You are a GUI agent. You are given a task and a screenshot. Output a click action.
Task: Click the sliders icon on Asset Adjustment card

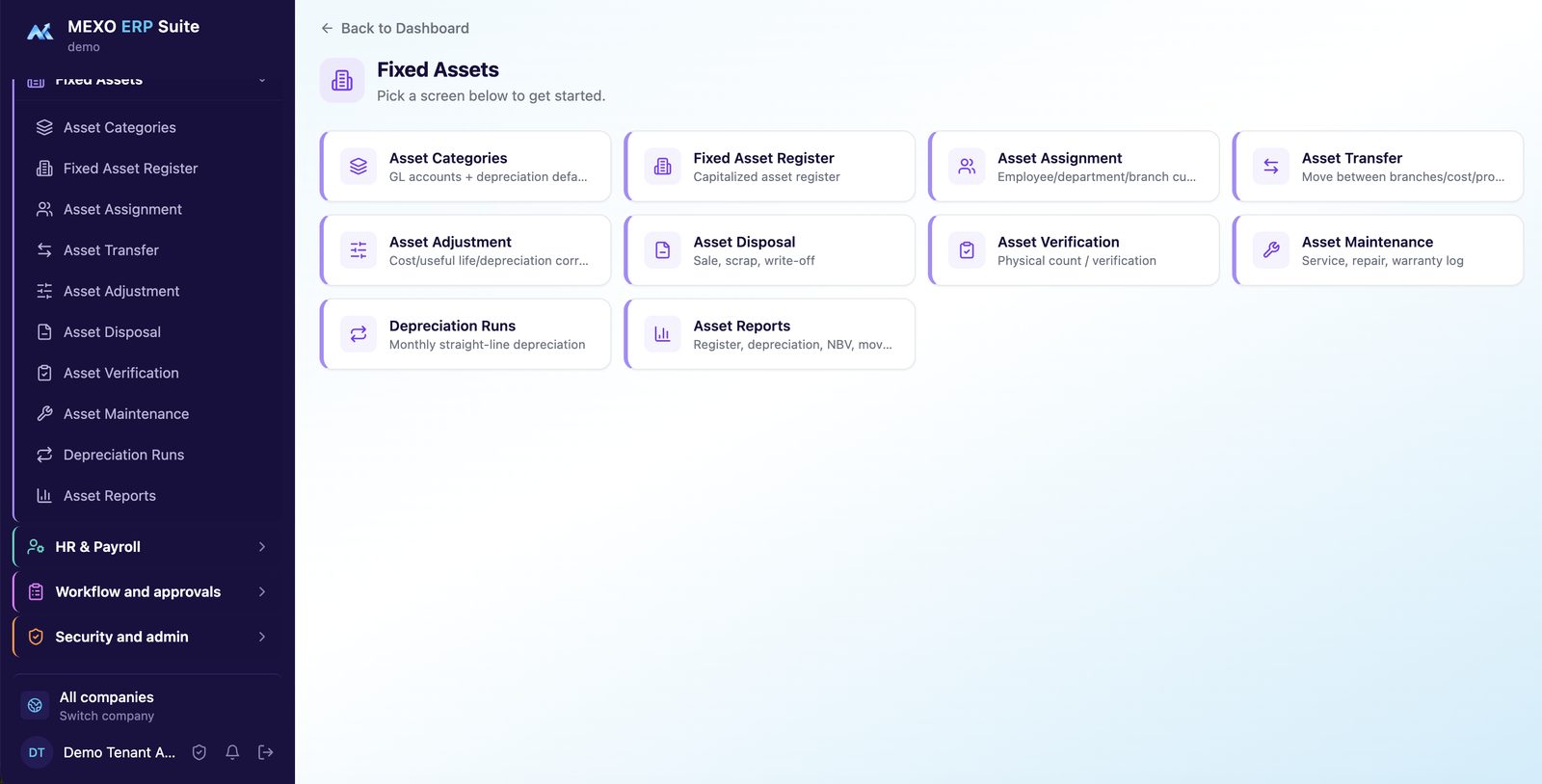[359, 250]
